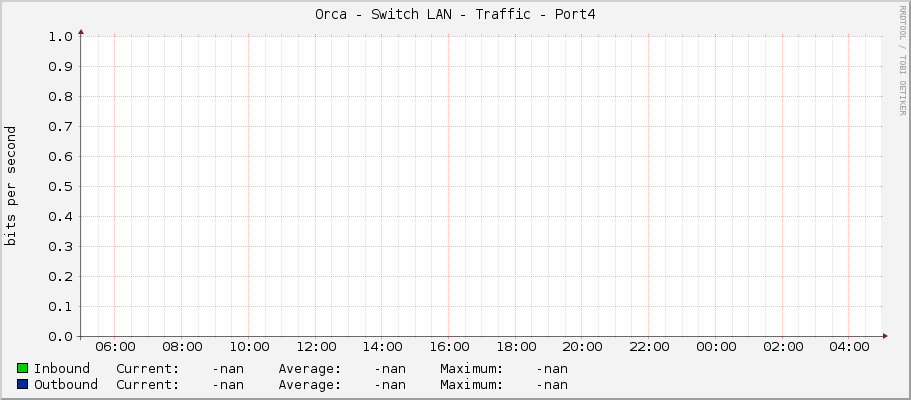Click the 1.0 y-axis value
This screenshot has width=911, height=400.
coord(60,37)
